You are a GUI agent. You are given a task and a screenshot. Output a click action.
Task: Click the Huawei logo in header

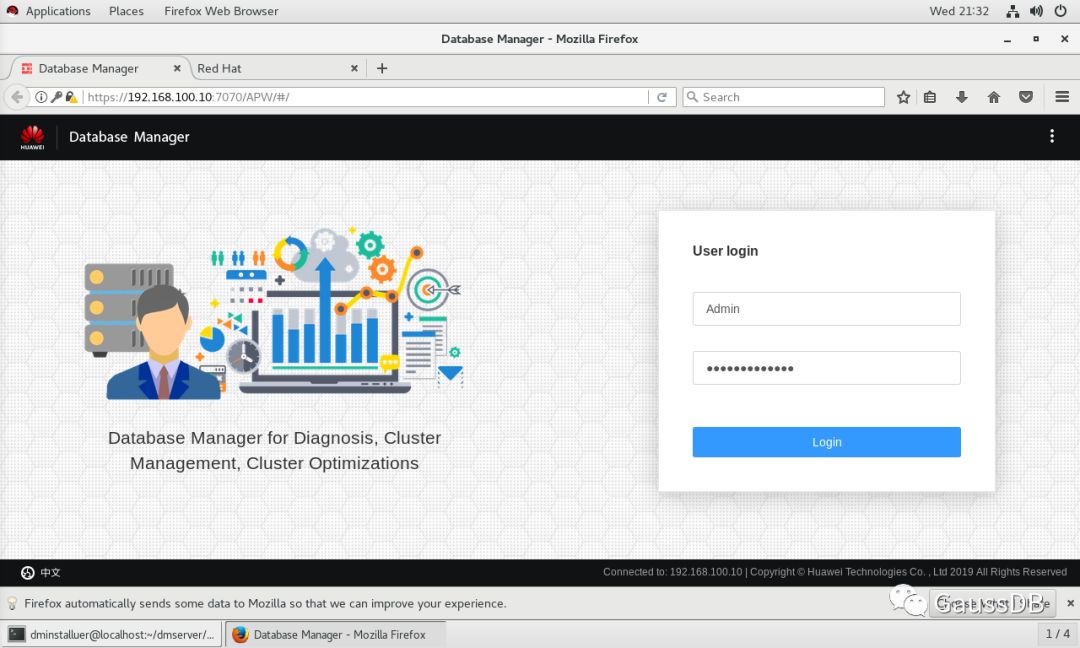tap(32, 137)
